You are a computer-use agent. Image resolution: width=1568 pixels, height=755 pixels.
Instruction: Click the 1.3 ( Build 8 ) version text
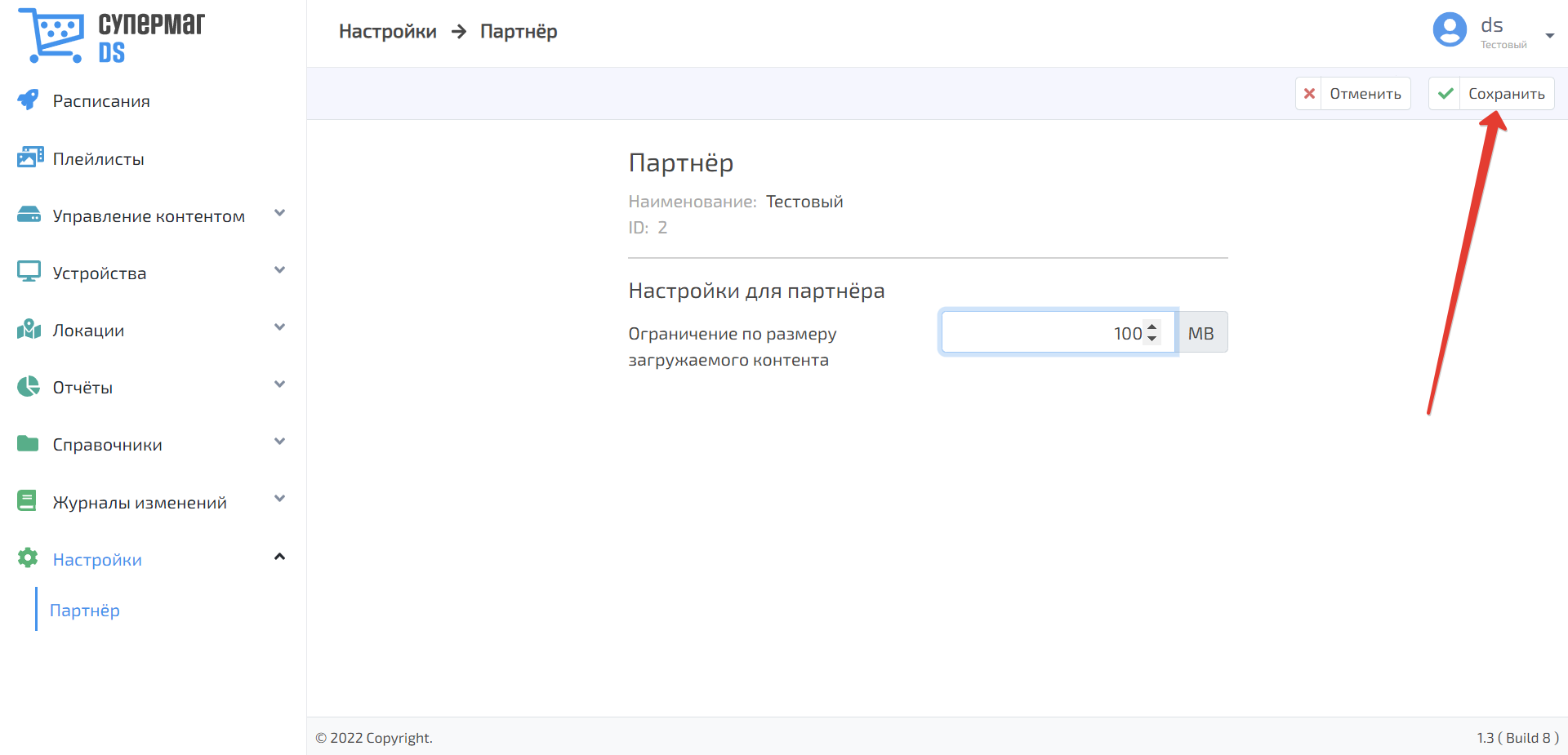point(1517,738)
